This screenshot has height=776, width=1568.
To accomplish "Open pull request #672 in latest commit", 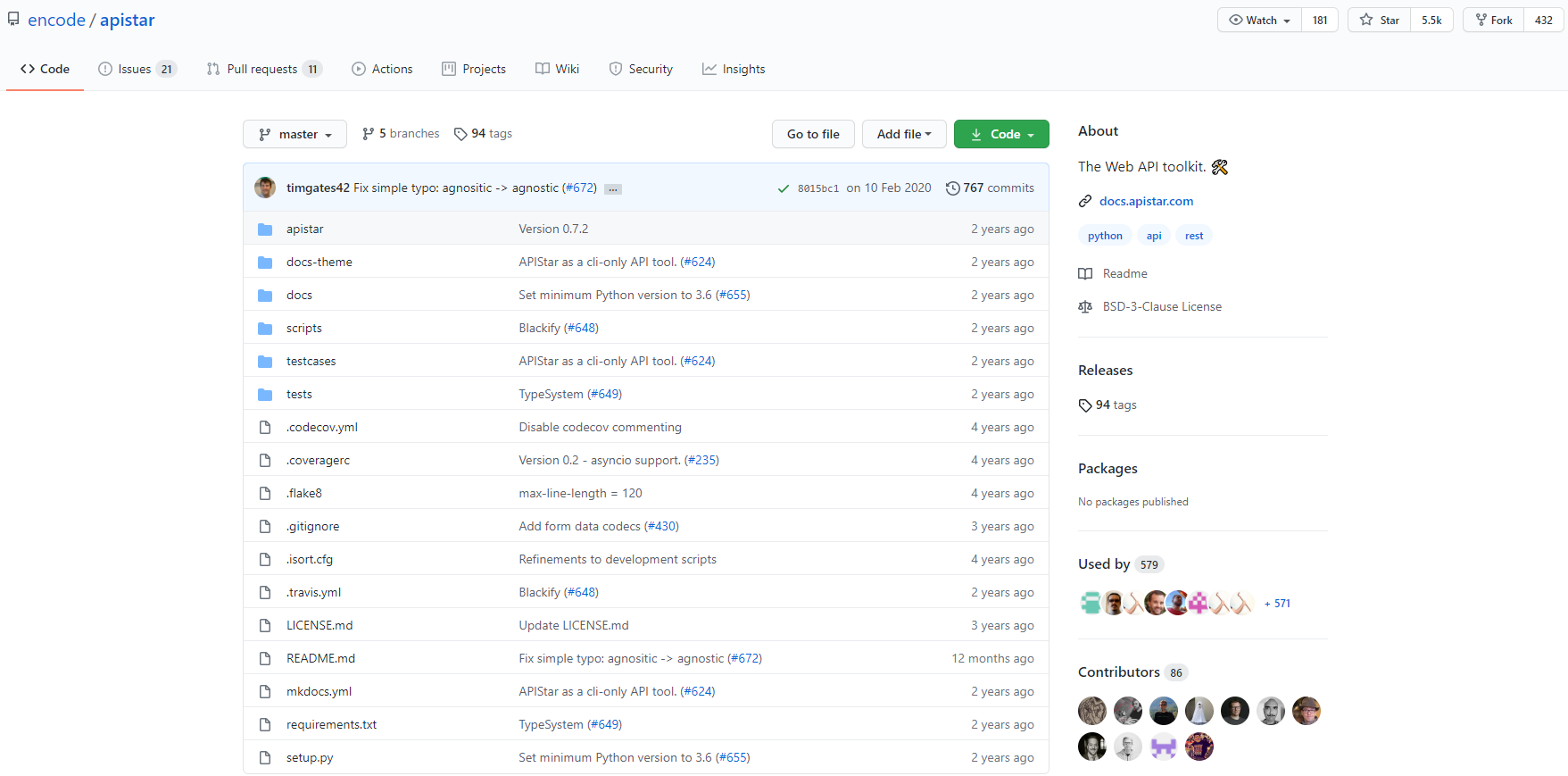I will tap(580, 188).
